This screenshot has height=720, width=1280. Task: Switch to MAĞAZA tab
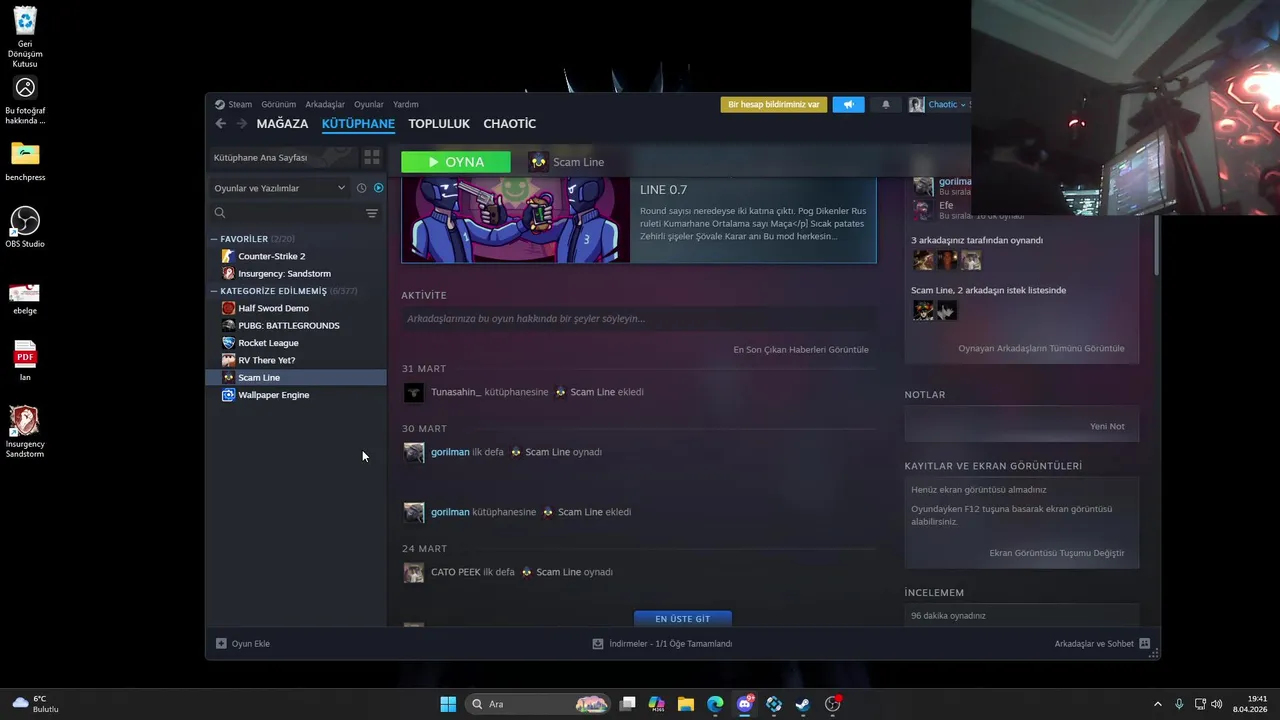pyautogui.click(x=282, y=124)
